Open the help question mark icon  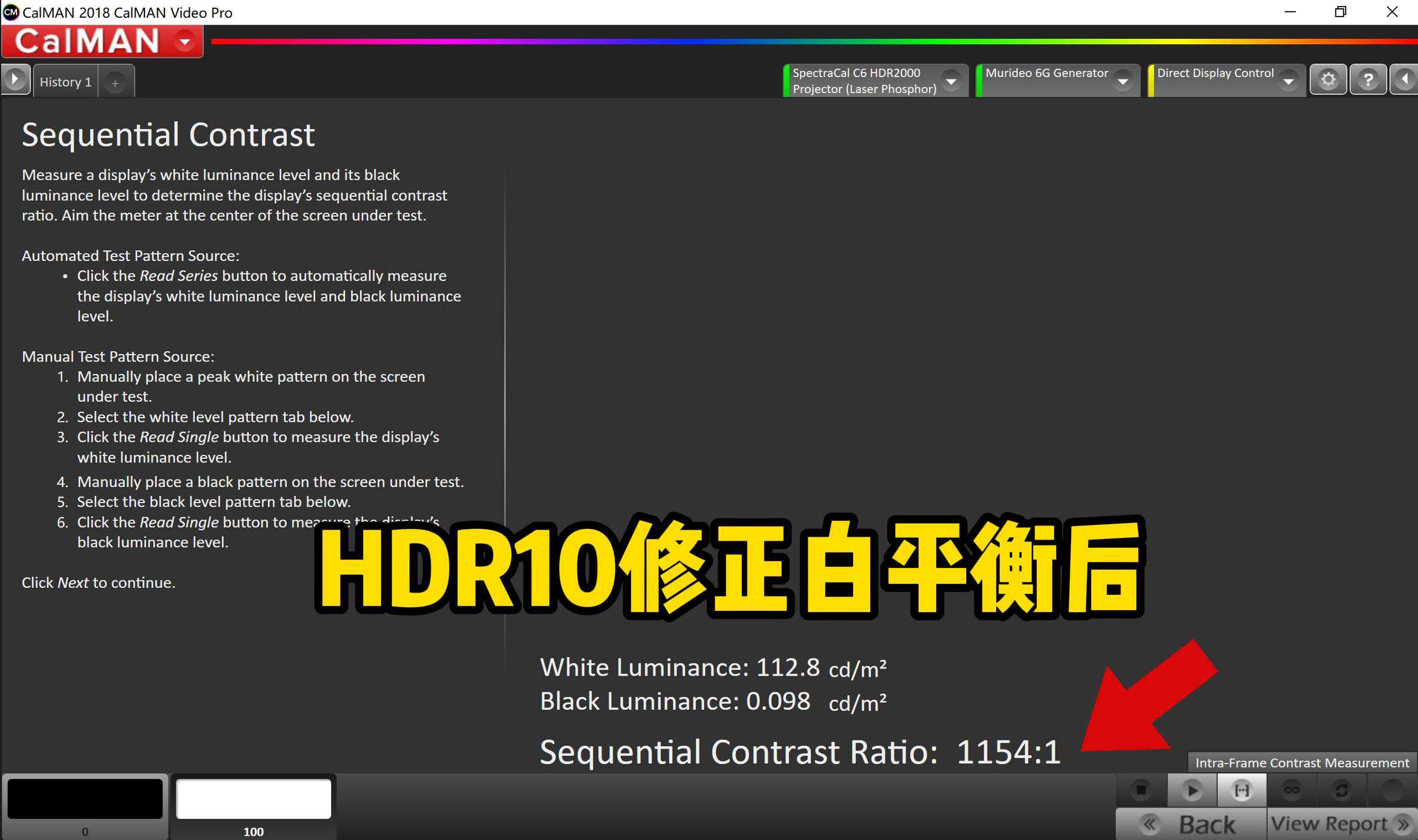[1368, 80]
